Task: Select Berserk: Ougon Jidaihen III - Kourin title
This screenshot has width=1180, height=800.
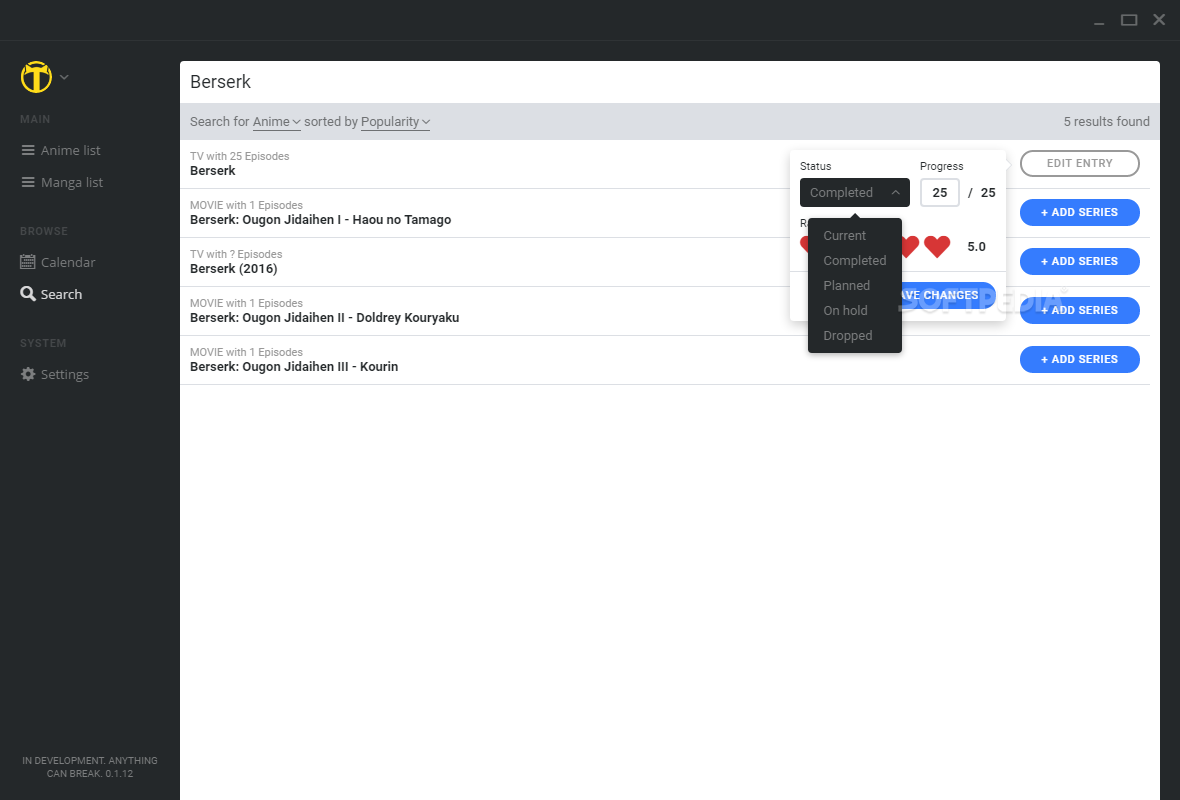Action: coord(293,367)
